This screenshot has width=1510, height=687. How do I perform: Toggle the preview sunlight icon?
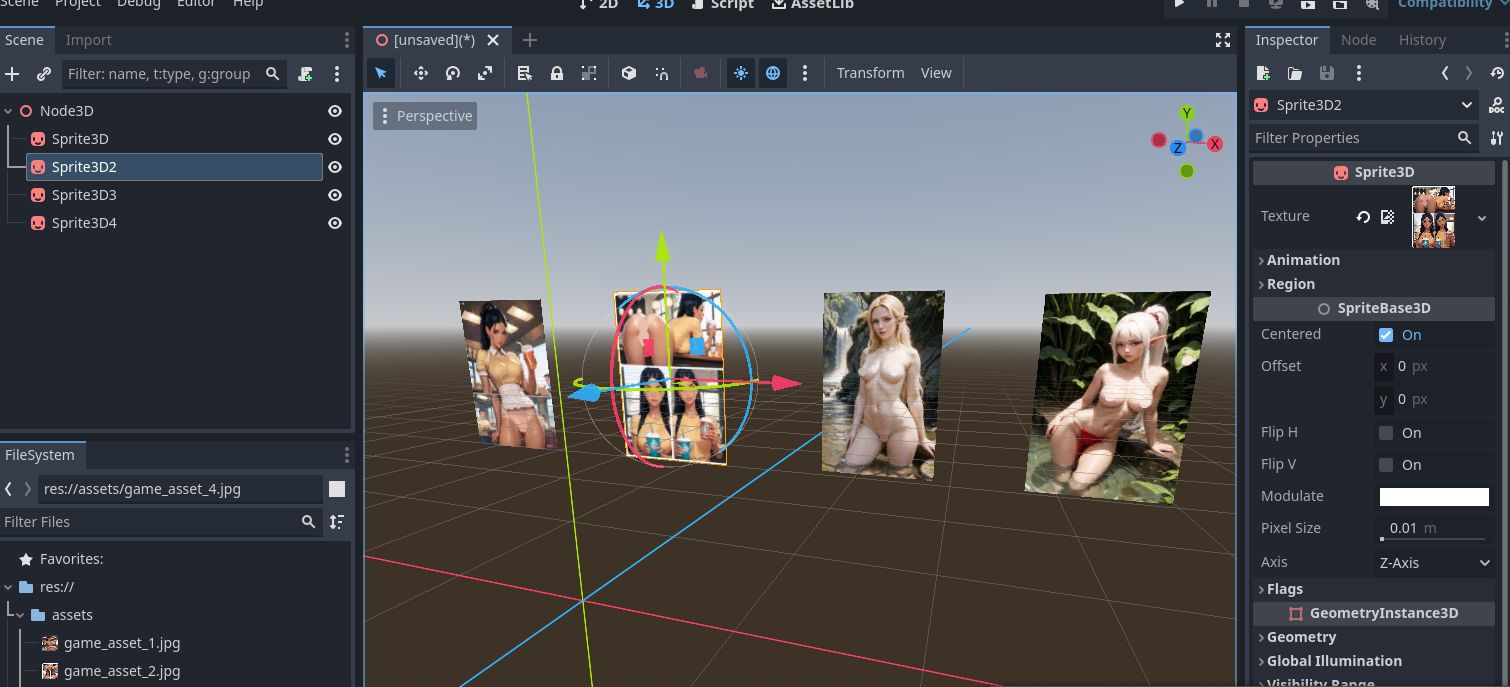(741, 73)
